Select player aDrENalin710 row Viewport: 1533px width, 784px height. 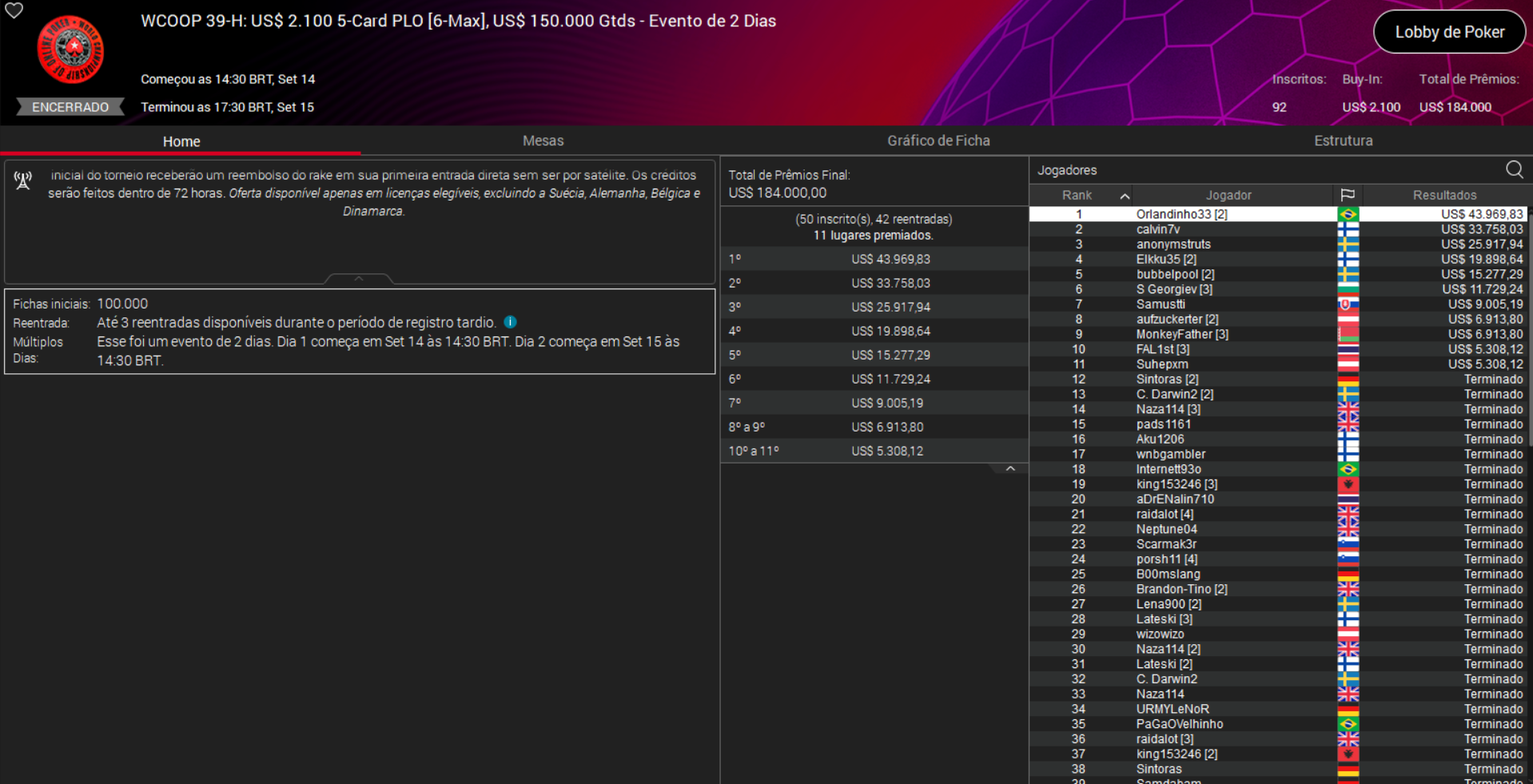pyautogui.click(x=1278, y=499)
